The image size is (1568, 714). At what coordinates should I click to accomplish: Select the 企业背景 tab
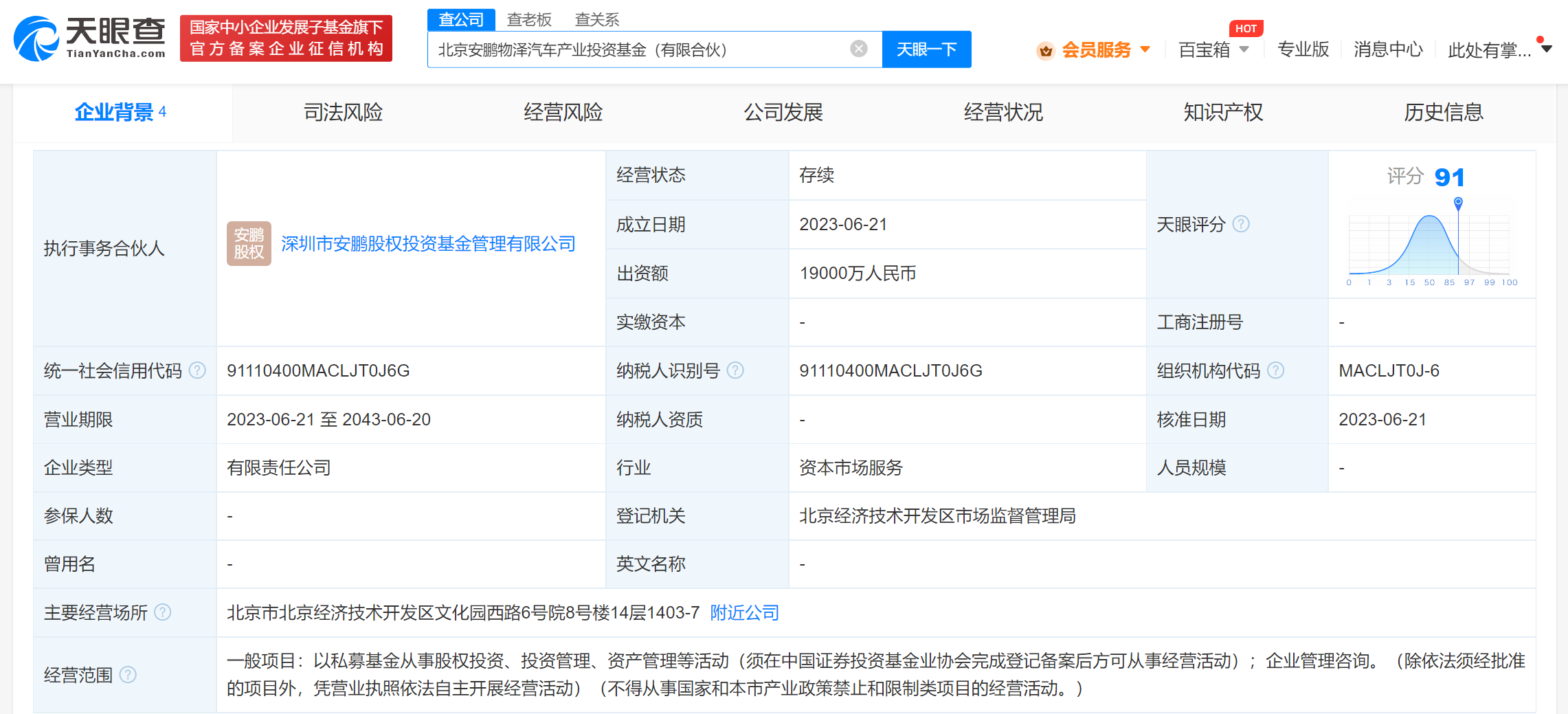[121, 112]
